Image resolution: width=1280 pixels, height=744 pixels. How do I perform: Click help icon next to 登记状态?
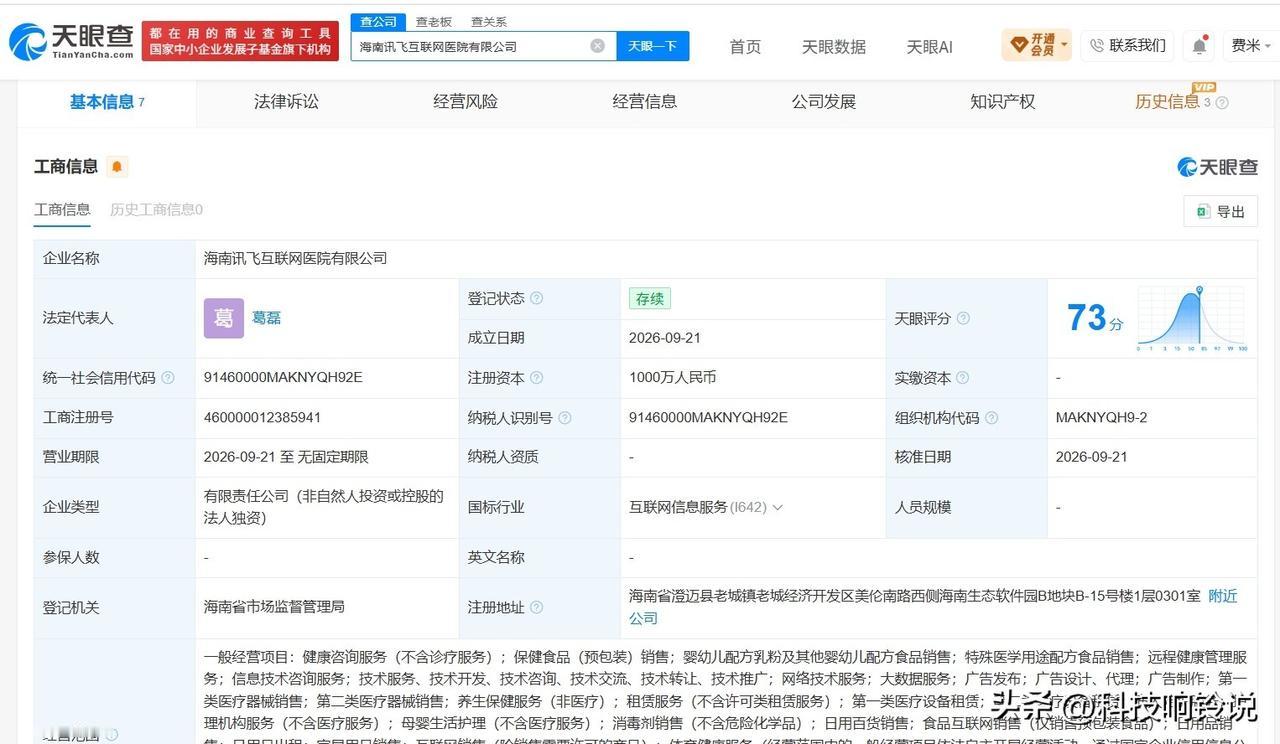coord(537,298)
